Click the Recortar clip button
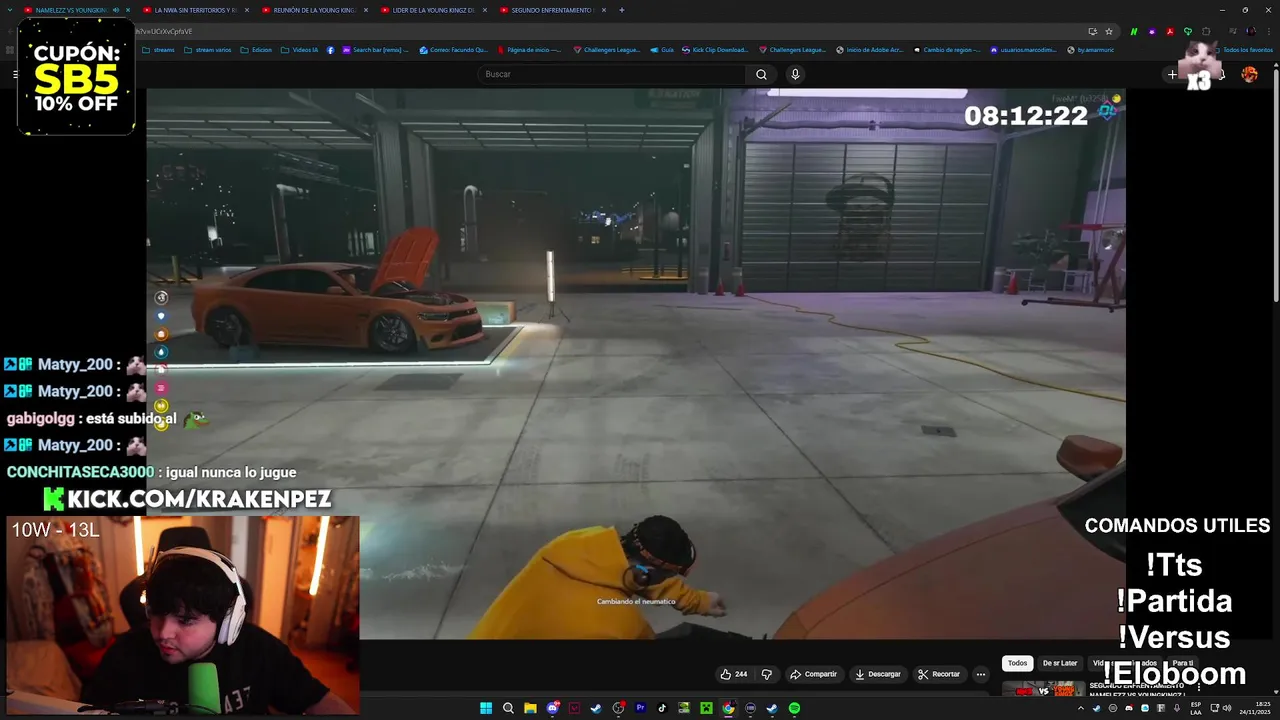The height and width of the screenshot is (720, 1280). coord(939,674)
